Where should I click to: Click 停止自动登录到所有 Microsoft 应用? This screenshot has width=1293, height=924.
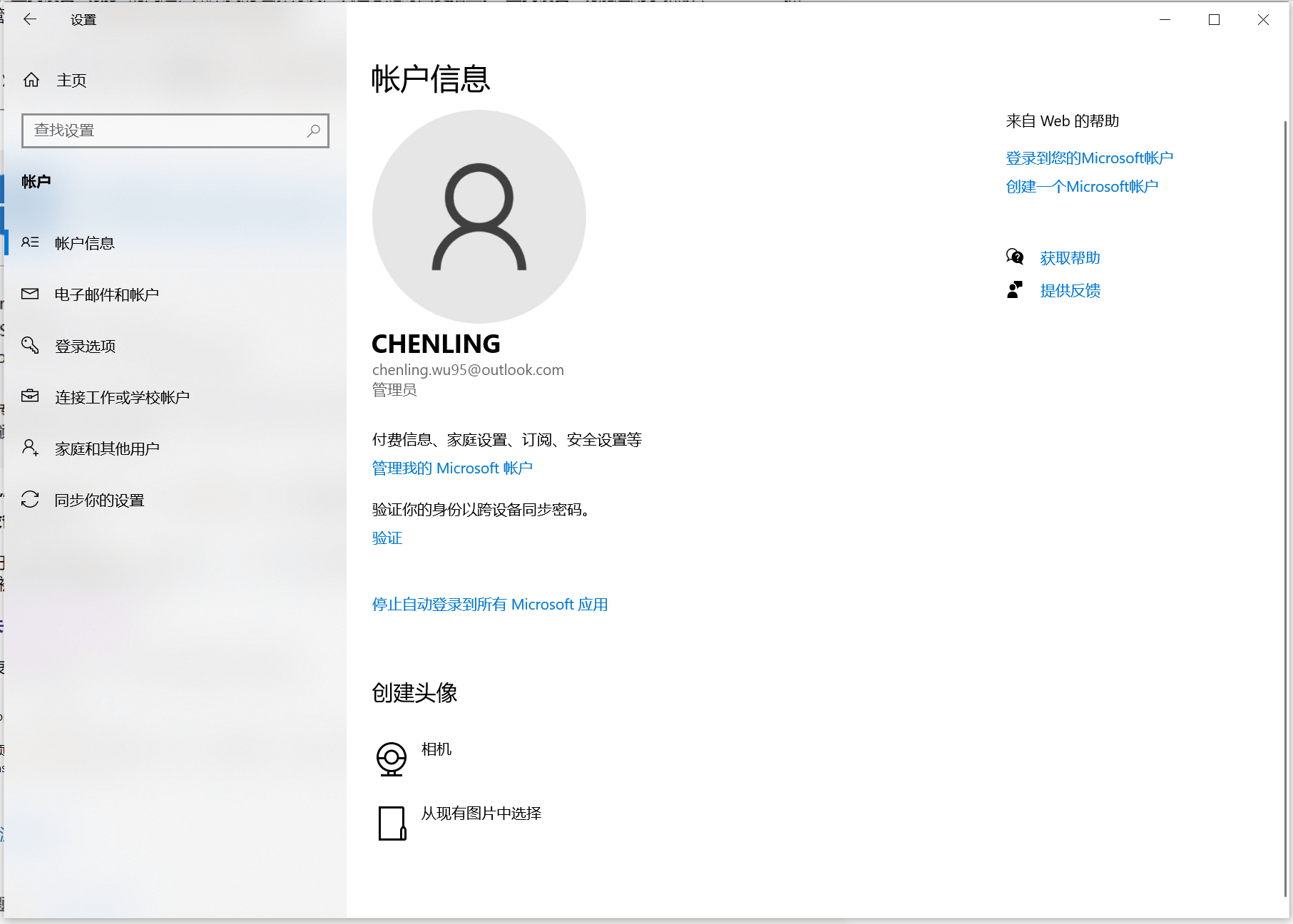[490, 604]
